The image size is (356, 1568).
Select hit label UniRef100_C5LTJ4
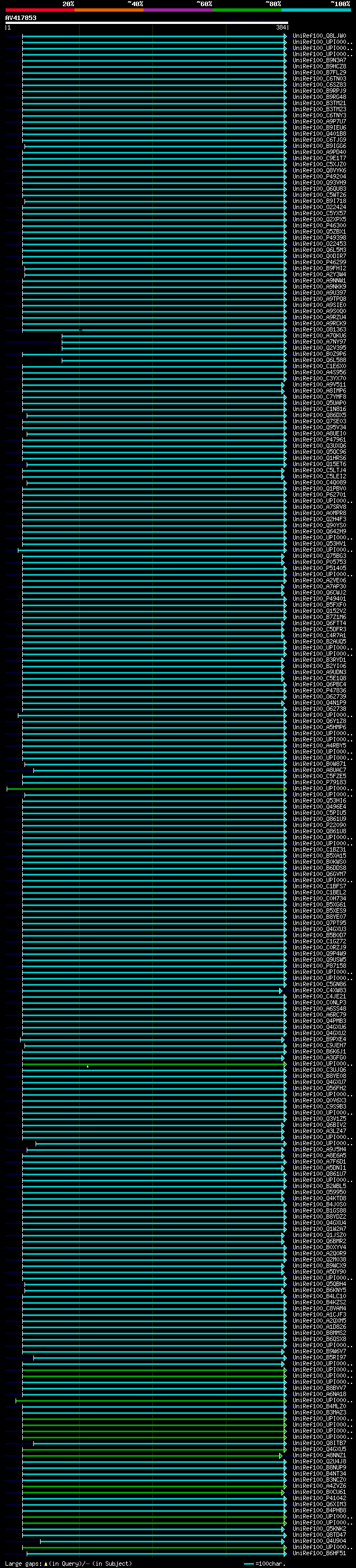[319, 470]
